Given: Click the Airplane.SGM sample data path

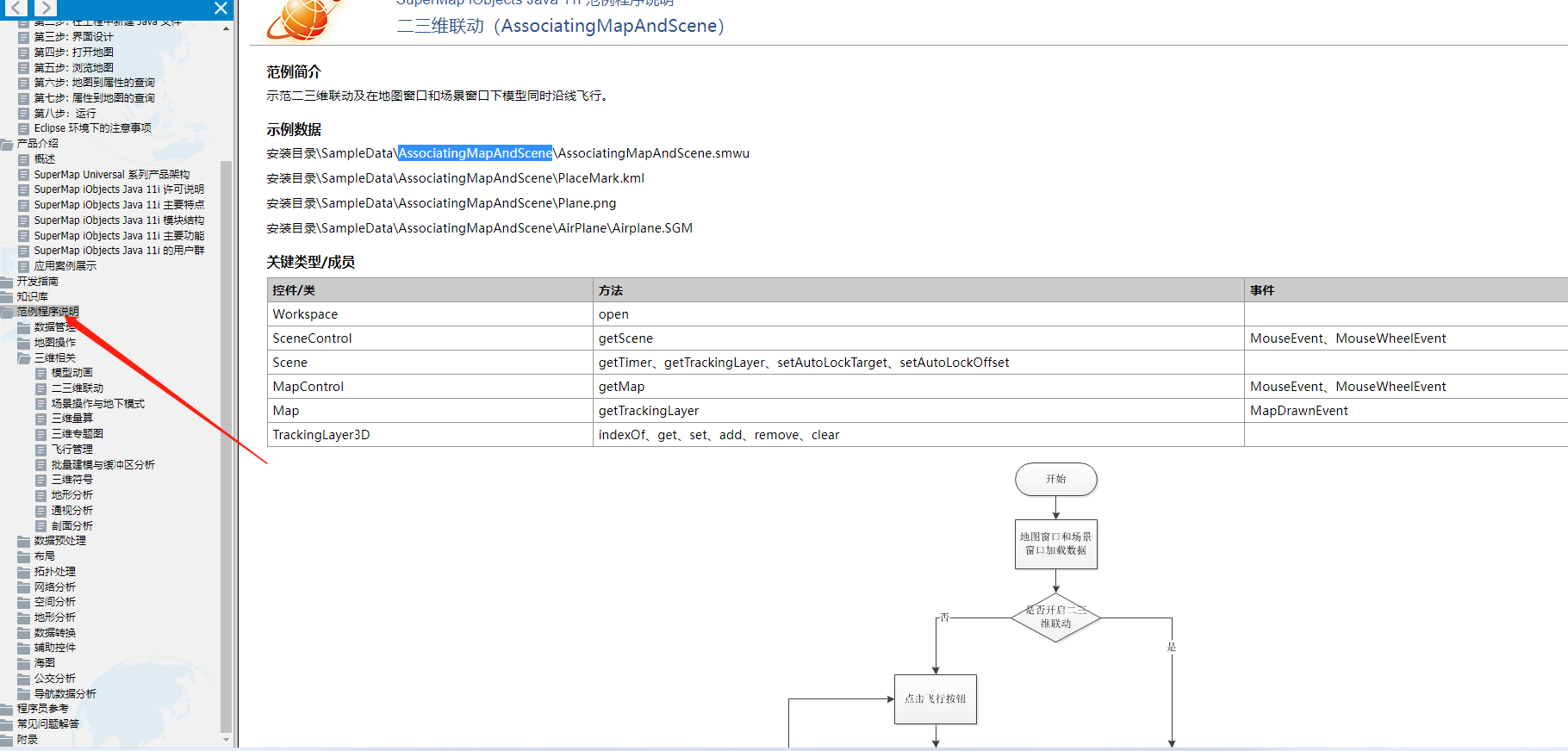Looking at the screenshot, I should click(x=480, y=228).
